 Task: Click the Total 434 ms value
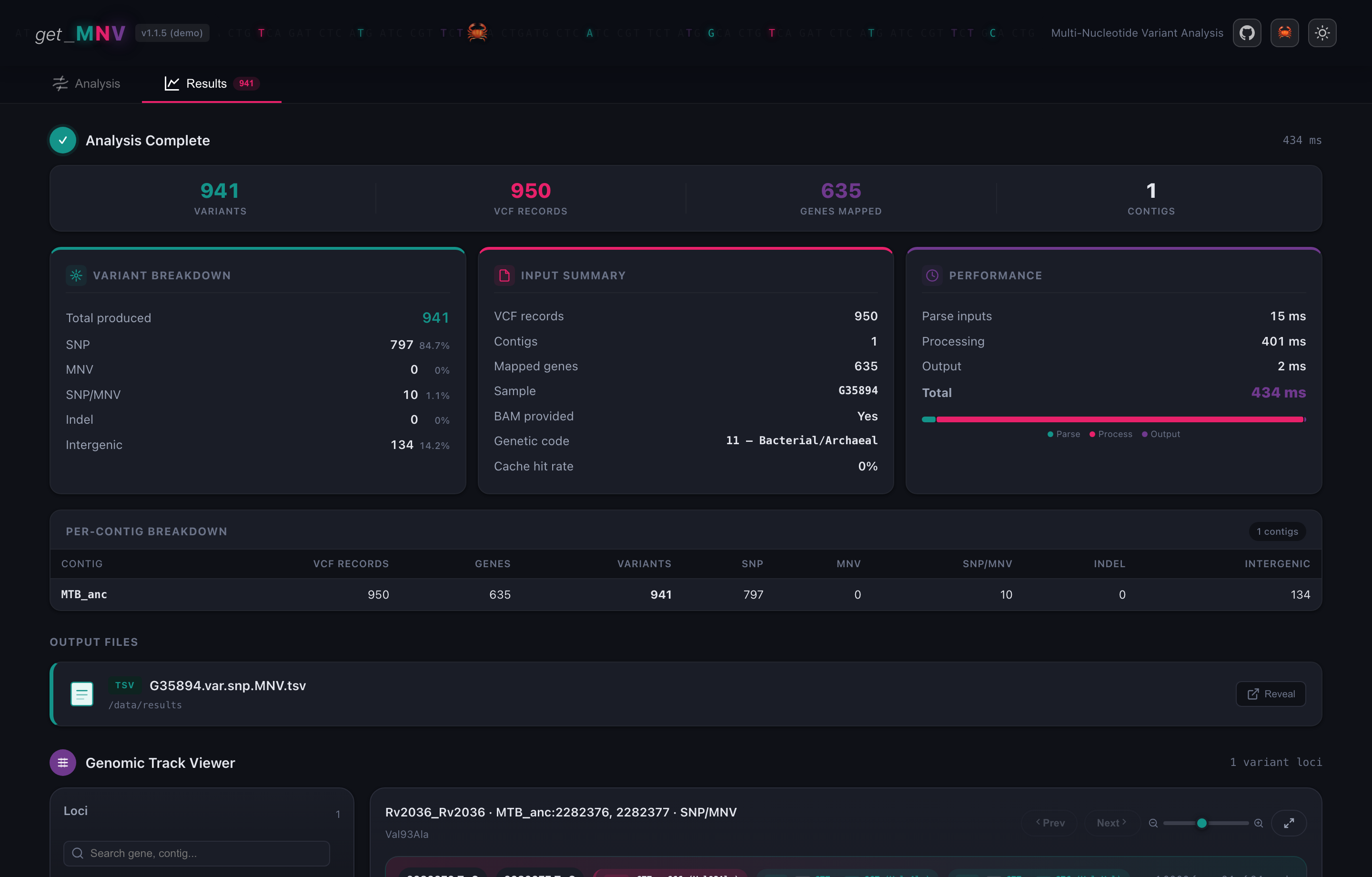[1278, 393]
